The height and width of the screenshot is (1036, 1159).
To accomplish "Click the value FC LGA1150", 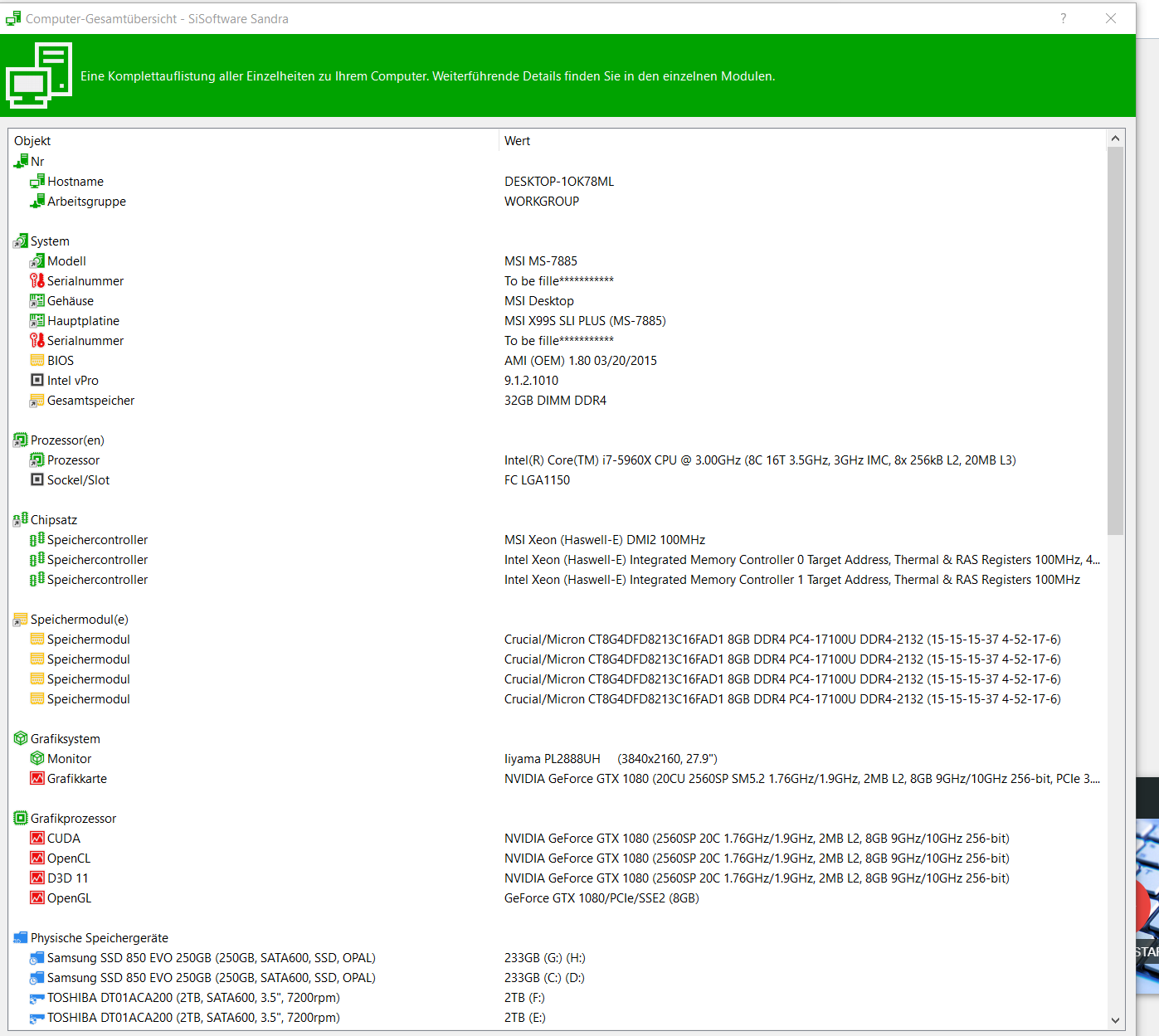I will [x=537, y=479].
